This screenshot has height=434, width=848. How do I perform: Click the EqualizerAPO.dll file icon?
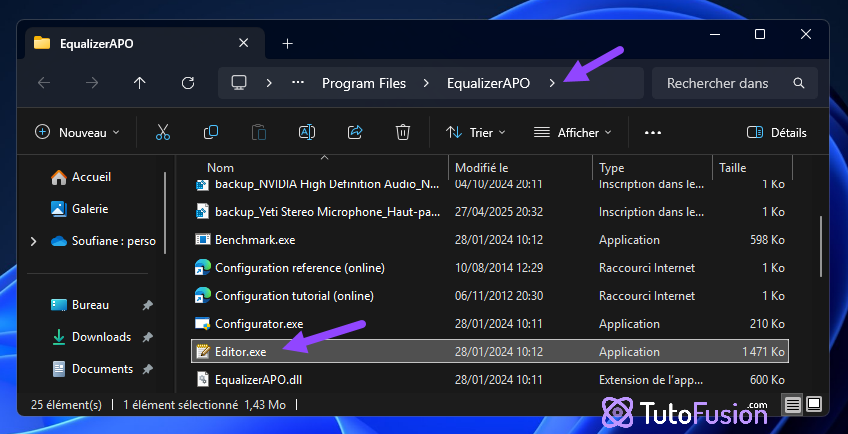click(x=203, y=380)
